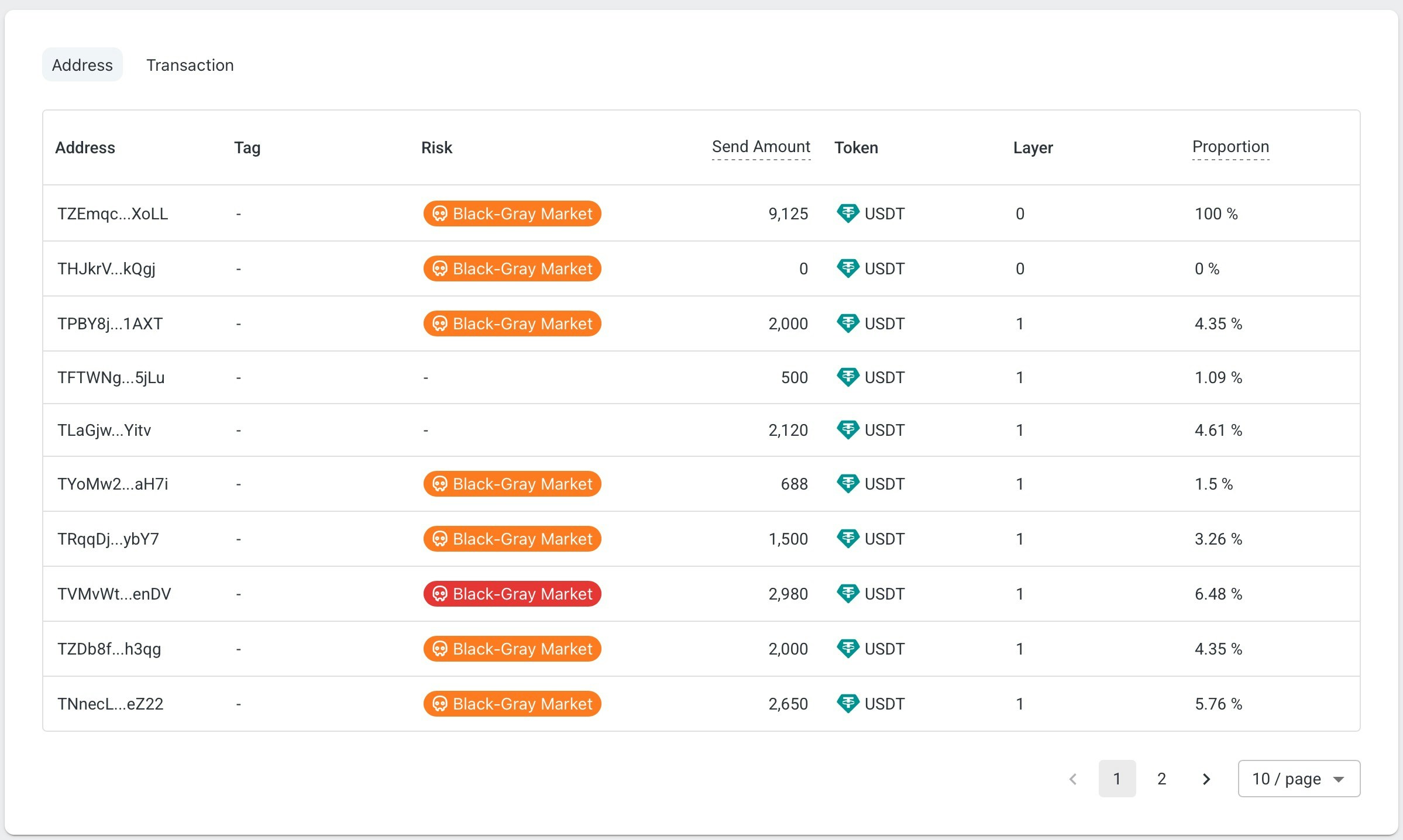Switch to the Transaction tab
Screen dimensions: 1403x840
coord(190,65)
